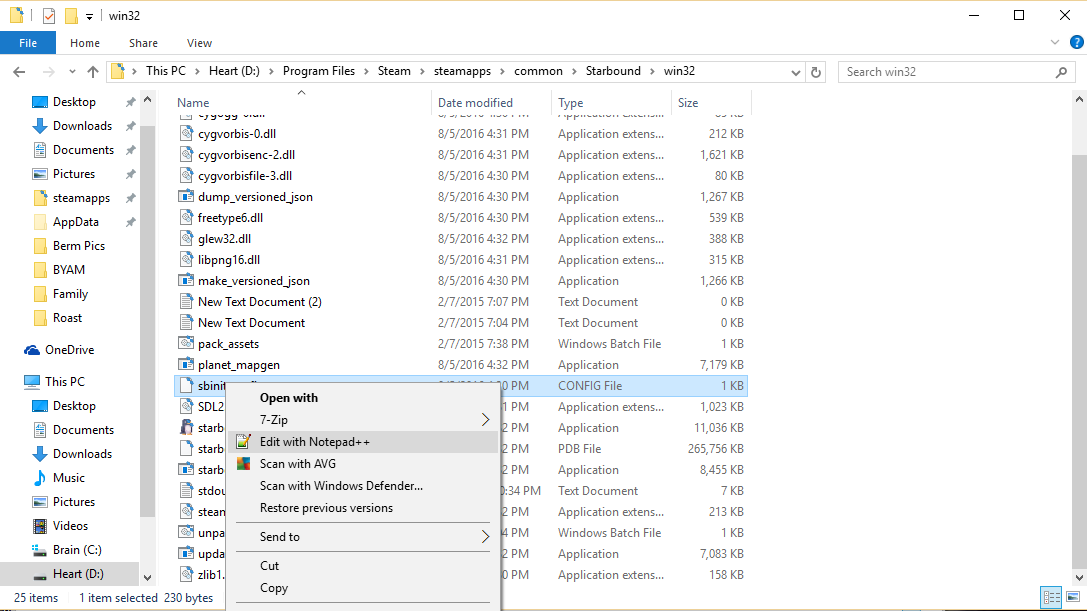The height and width of the screenshot is (611, 1087).
Task: Click the Back navigation arrow
Action: pos(19,71)
